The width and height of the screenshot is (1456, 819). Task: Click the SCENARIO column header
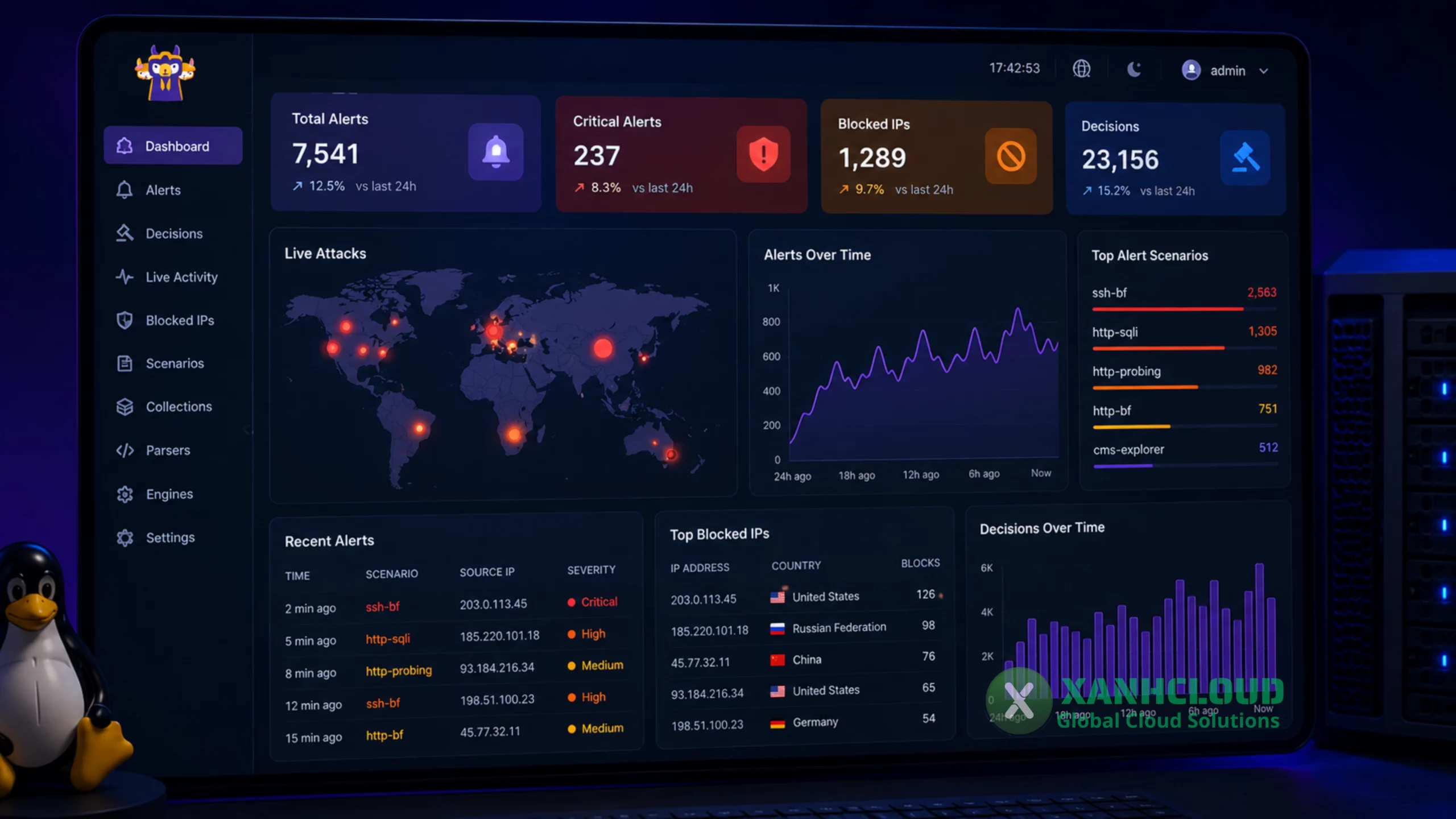tap(391, 574)
